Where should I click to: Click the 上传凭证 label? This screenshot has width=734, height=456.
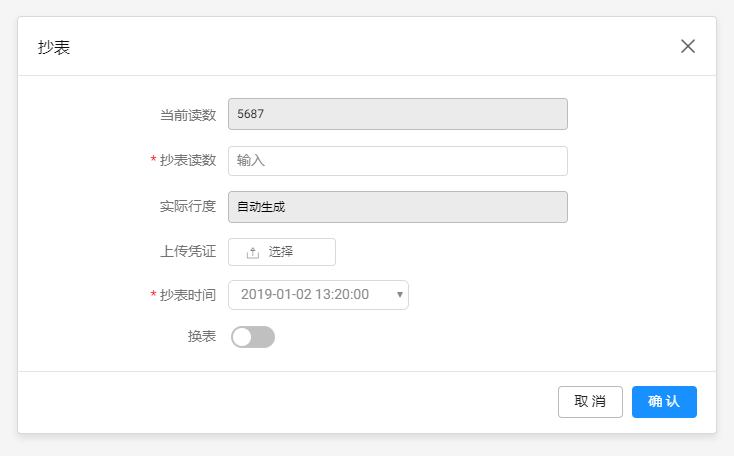tap(188, 252)
